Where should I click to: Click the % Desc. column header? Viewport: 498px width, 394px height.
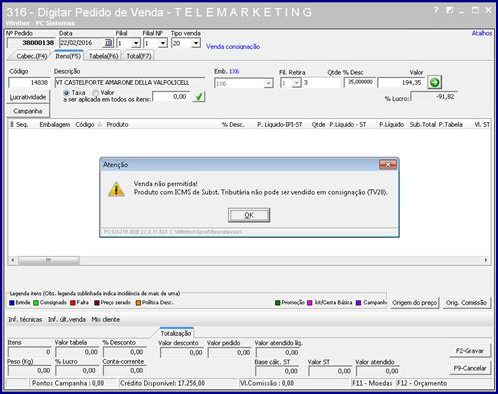click(x=233, y=125)
